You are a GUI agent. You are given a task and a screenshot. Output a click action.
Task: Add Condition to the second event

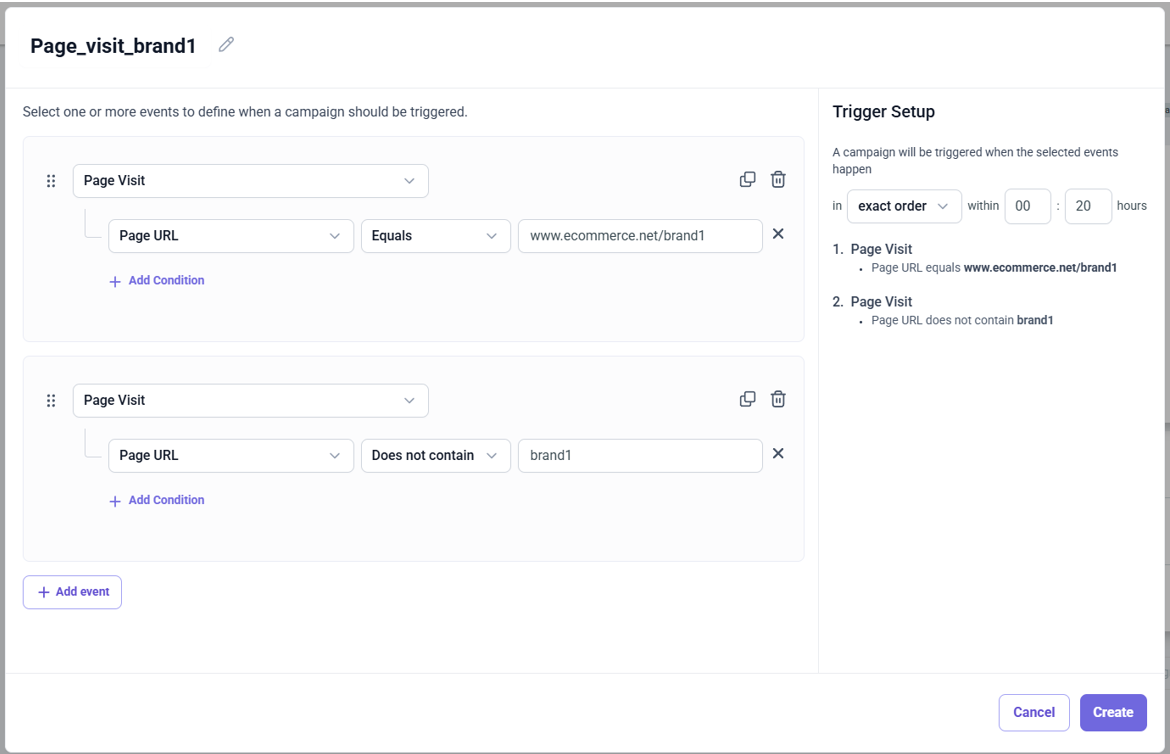[157, 500]
